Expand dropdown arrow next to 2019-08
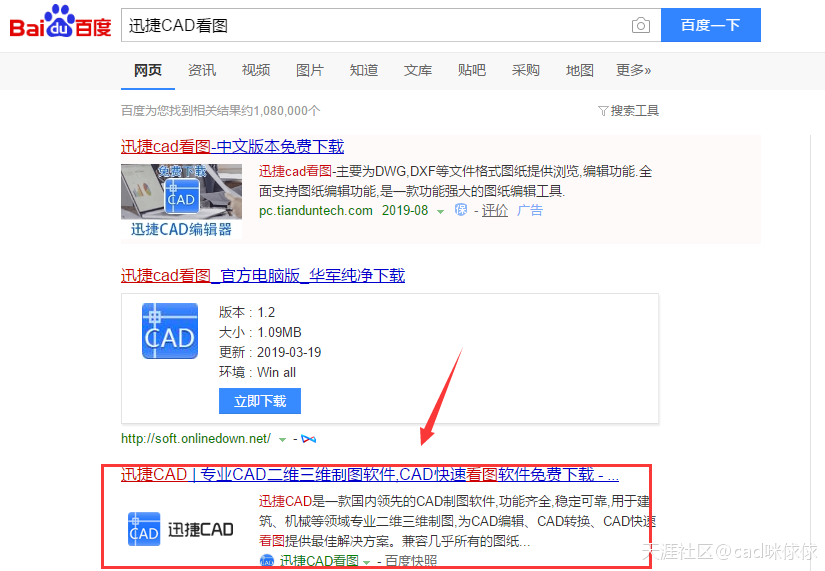Viewport: 825px width, 571px height. (x=440, y=212)
